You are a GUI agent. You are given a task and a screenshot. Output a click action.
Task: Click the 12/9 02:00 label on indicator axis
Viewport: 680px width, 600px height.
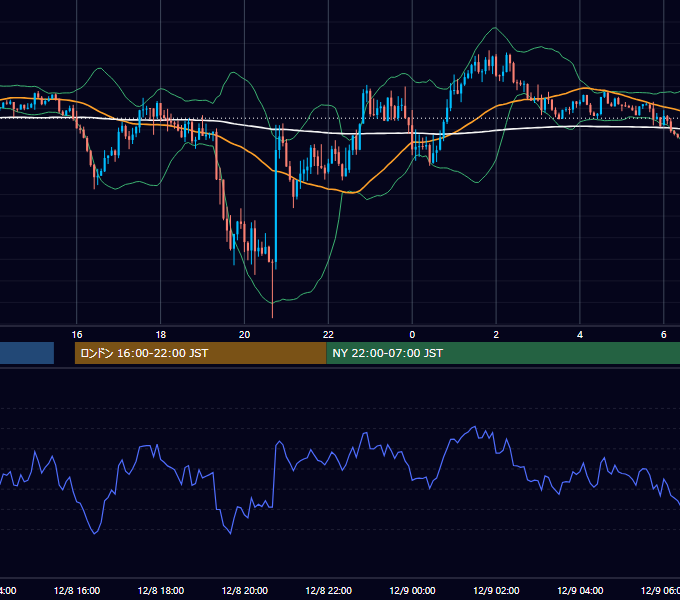click(x=496, y=591)
